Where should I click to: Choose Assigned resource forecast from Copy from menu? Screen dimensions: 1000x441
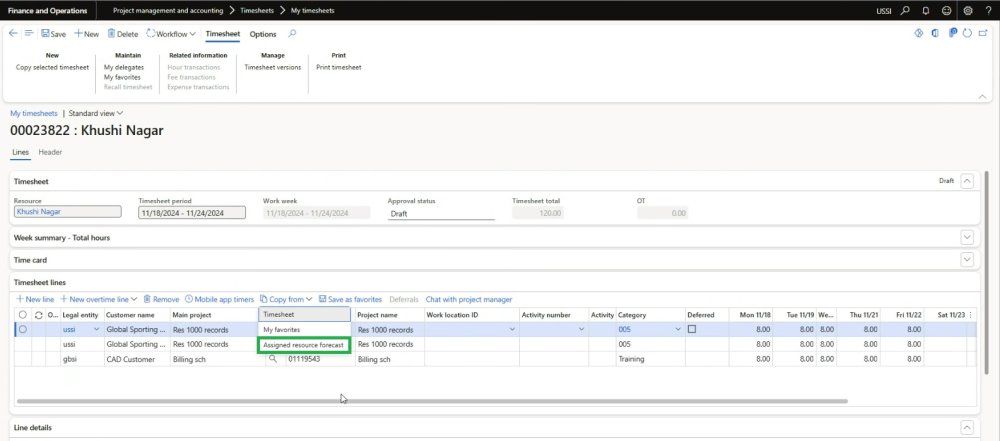pos(303,345)
